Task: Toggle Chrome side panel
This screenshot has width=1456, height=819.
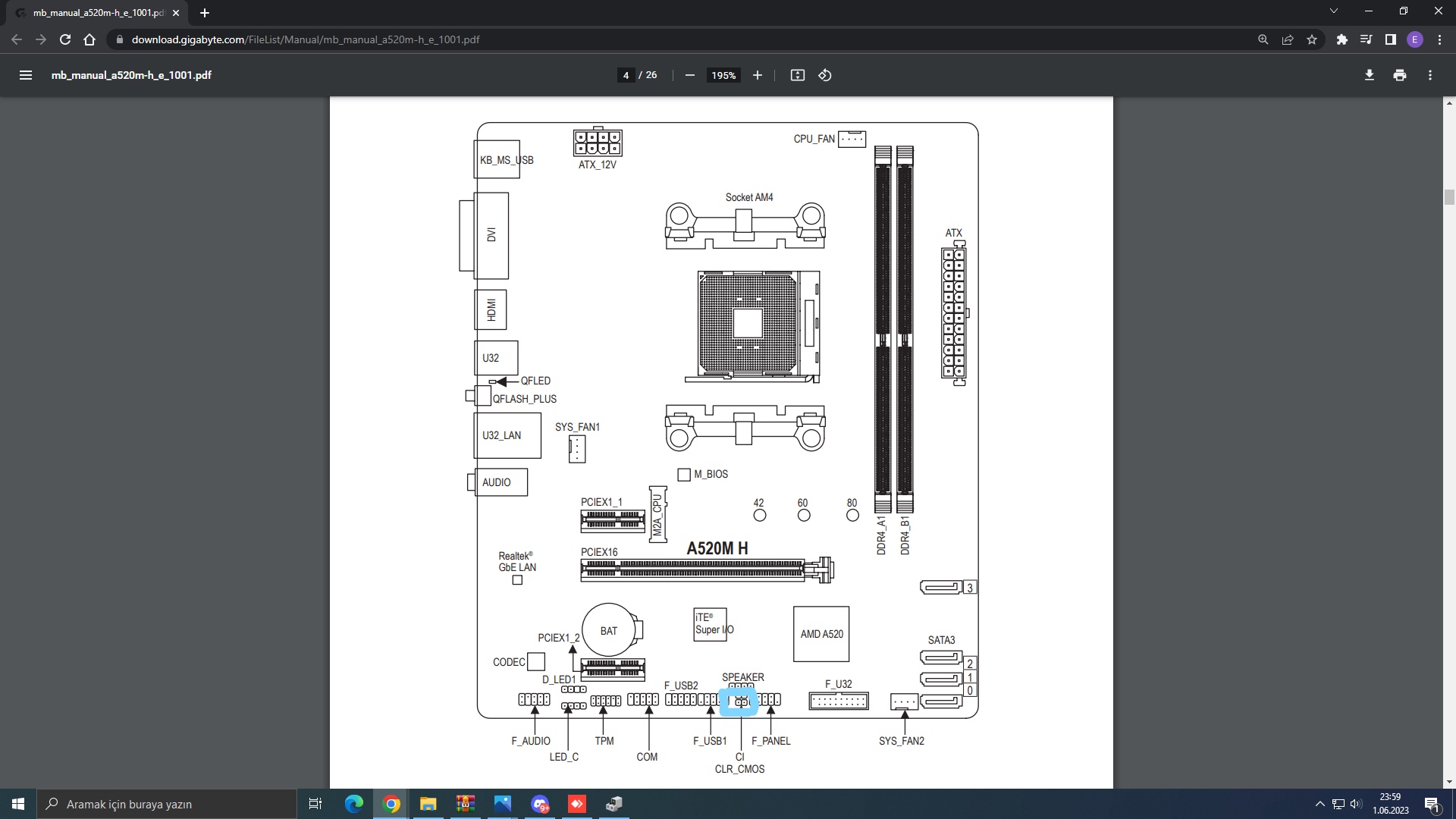Action: pyautogui.click(x=1390, y=39)
